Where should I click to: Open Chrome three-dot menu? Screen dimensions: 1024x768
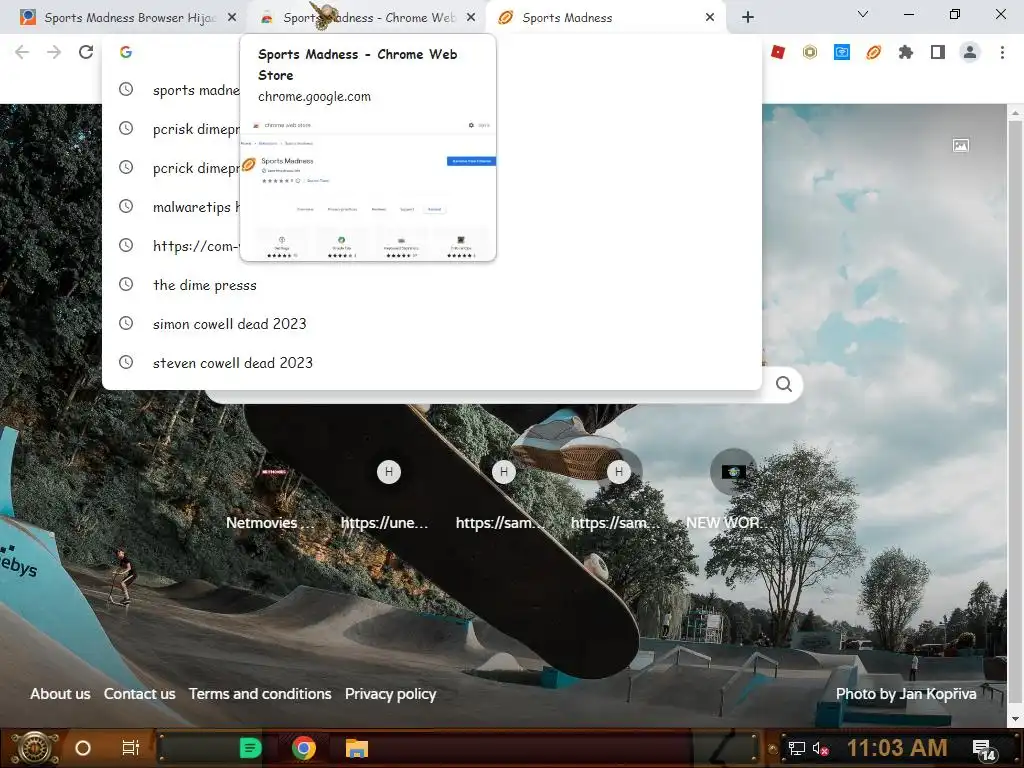tap(1002, 52)
